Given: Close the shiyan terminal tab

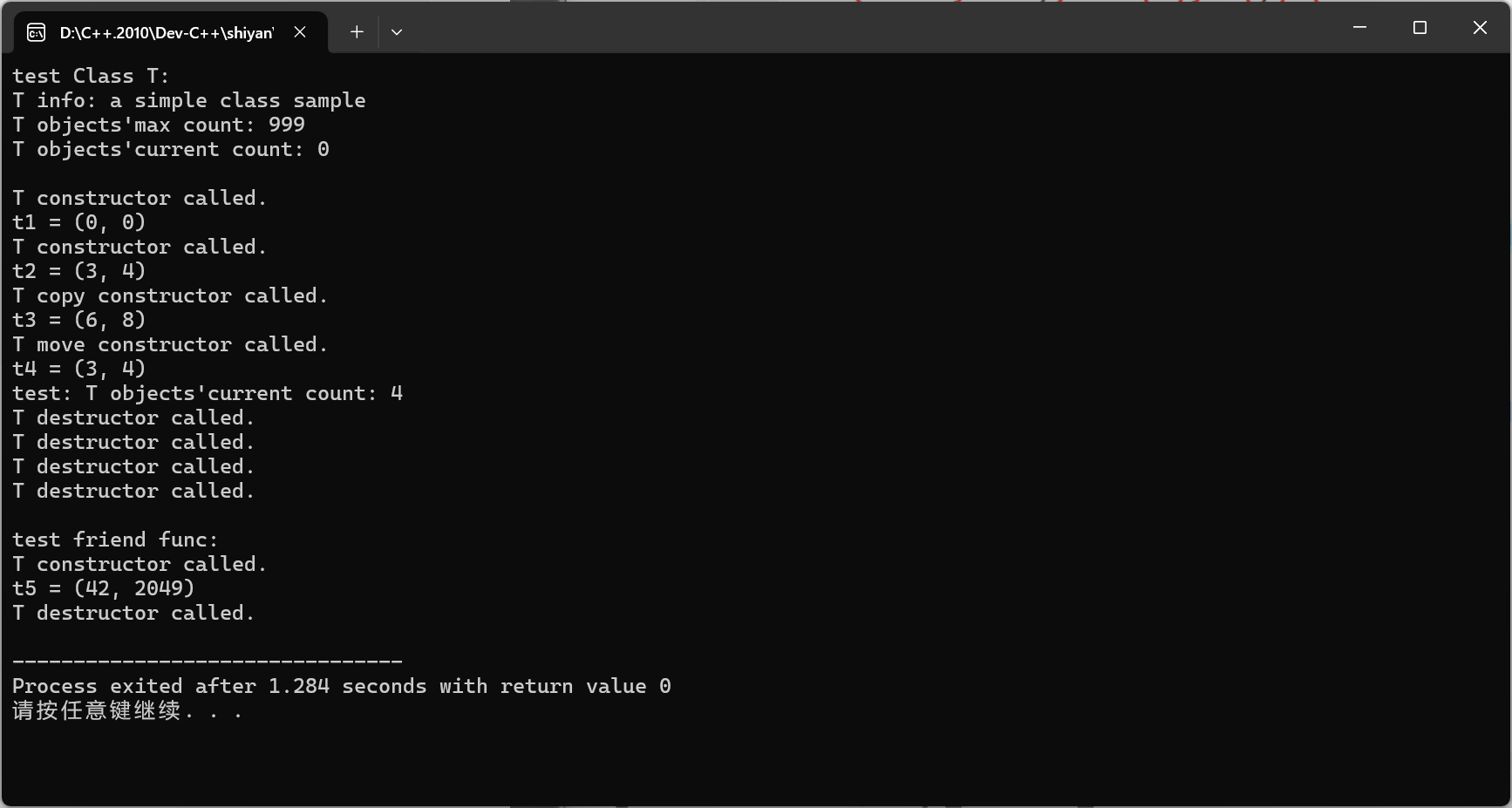Looking at the screenshot, I should [x=300, y=32].
